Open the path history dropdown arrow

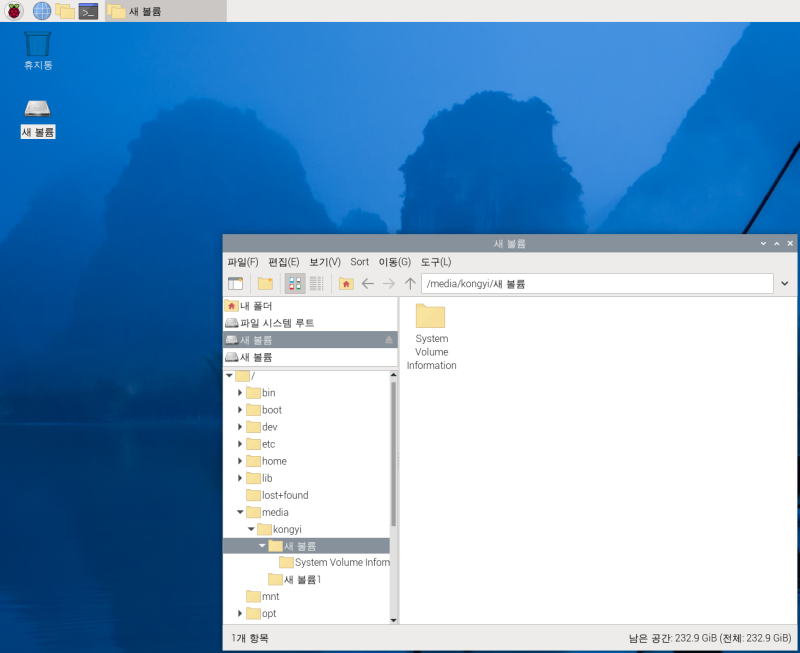(x=785, y=284)
